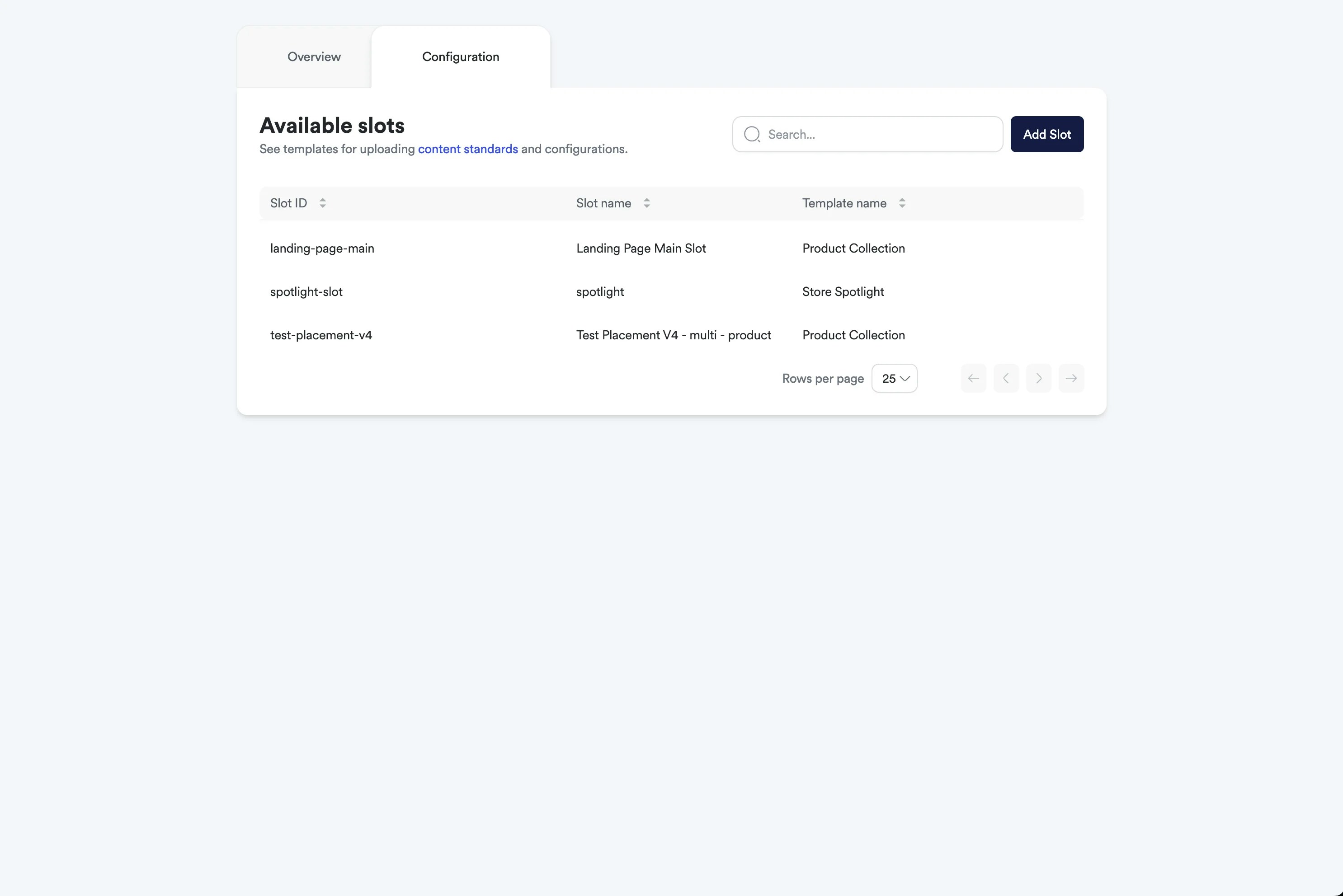
Task: Sort the table by Slot name
Action: pyautogui.click(x=646, y=203)
